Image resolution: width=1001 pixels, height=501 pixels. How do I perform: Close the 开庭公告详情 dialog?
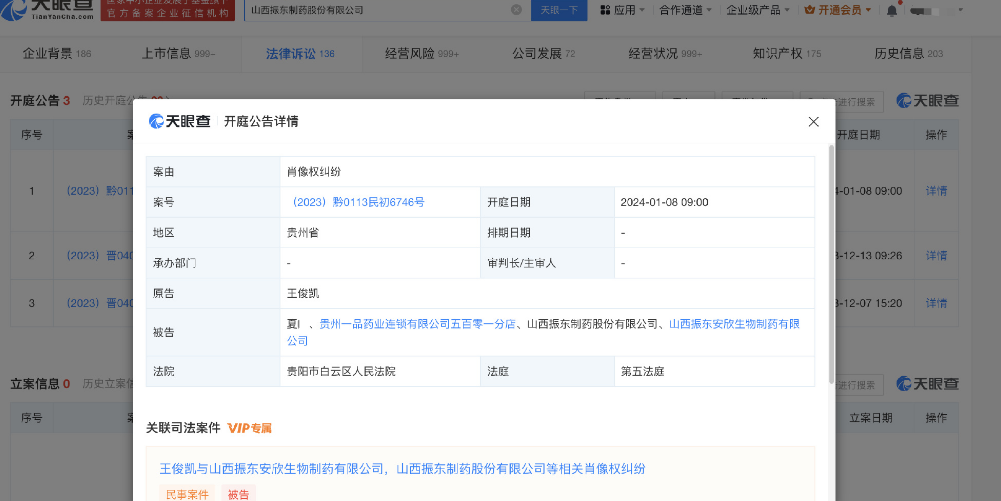tap(813, 121)
